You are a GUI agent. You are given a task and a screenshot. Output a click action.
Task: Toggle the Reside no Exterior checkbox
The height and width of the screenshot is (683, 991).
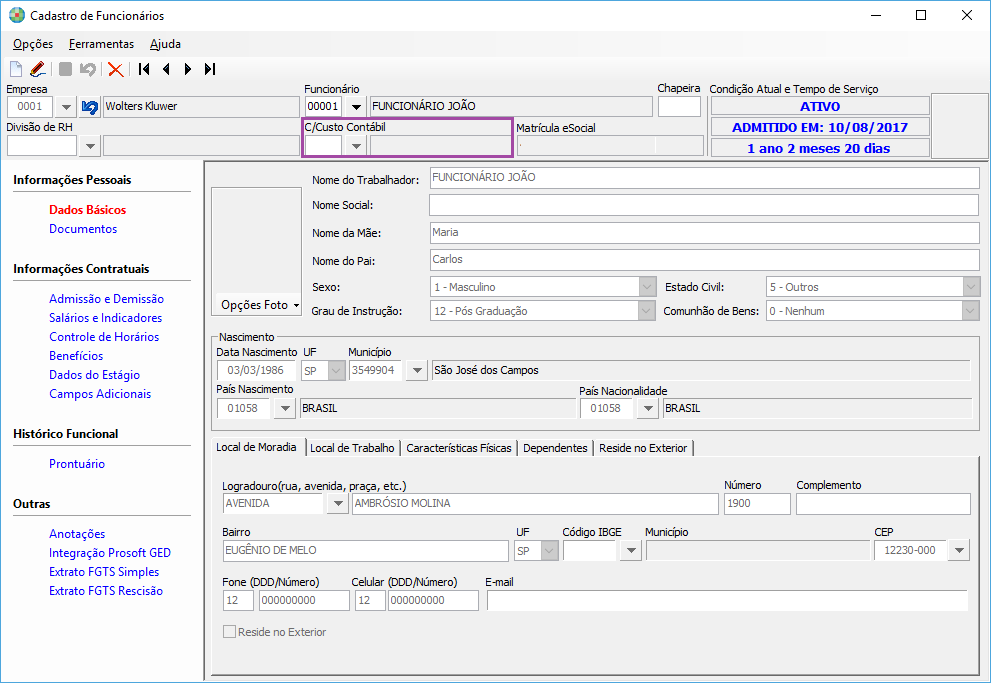[230, 632]
